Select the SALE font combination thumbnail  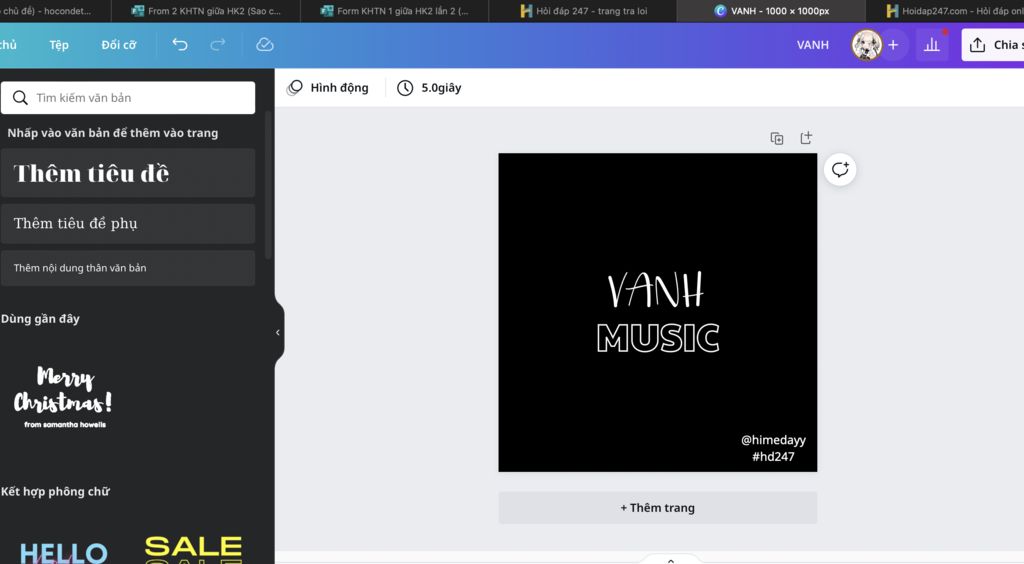click(193, 548)
